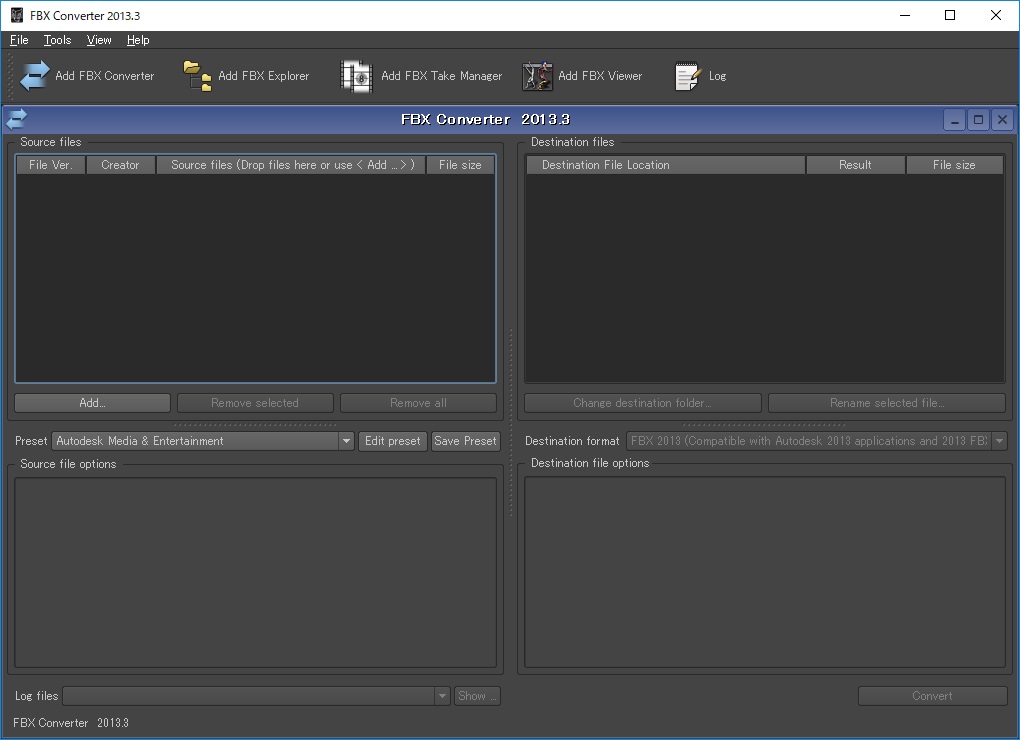The height and width of the screenshot is (740, 1020).
Task: Click File size header in Destination files
Action: 954,165
